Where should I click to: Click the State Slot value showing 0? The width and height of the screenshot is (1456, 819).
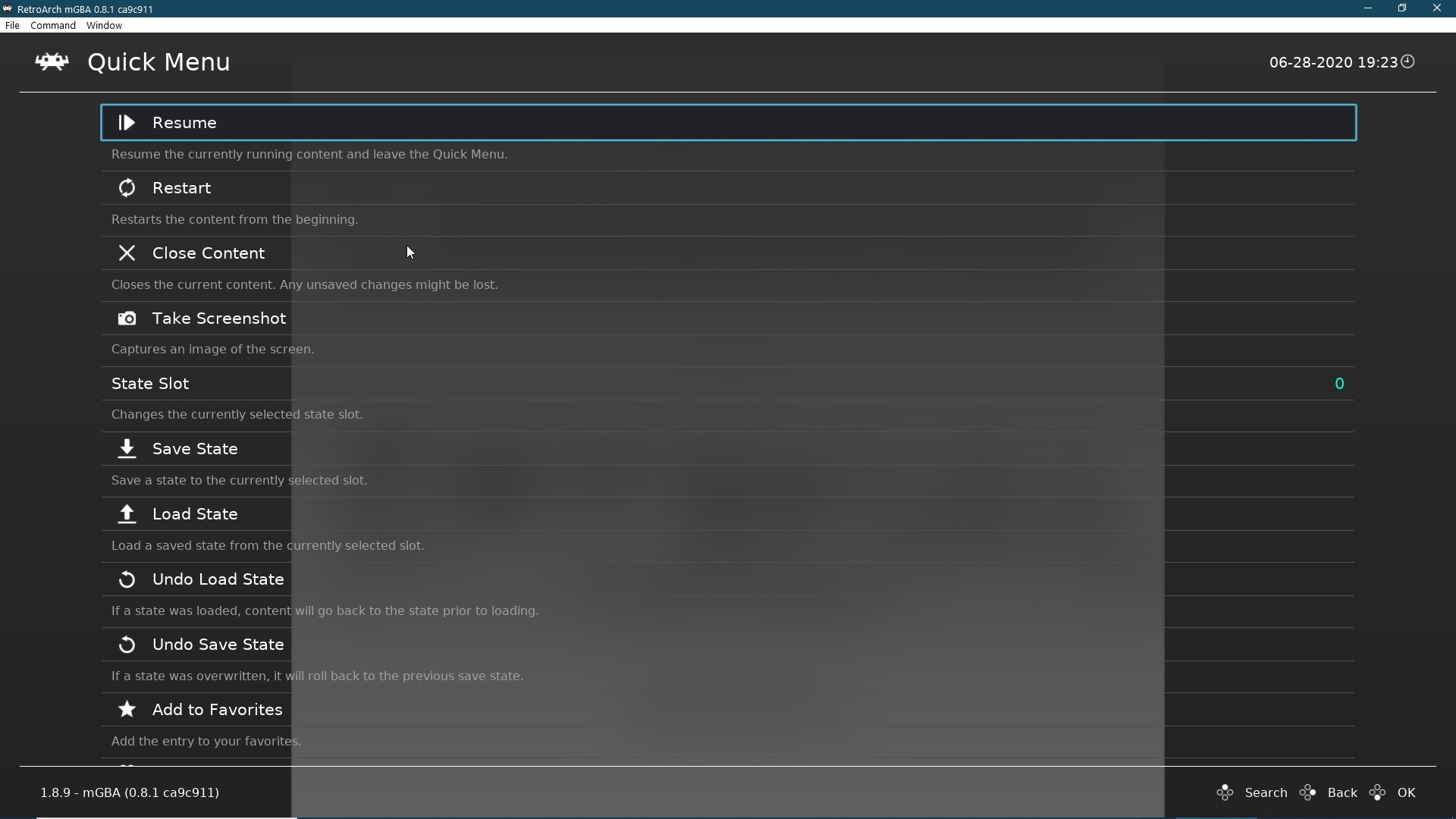(1338, 383)
